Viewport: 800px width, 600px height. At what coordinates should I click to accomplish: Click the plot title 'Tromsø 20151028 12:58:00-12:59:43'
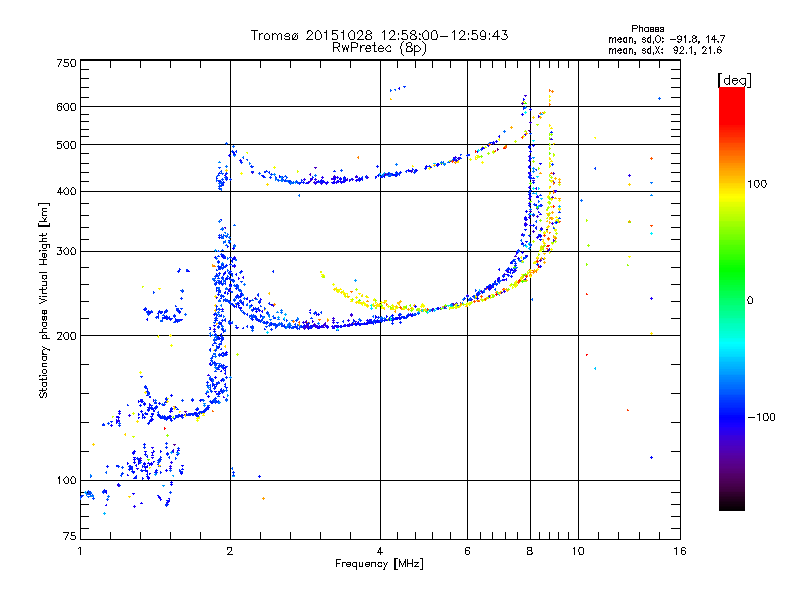click(x=379, y=35)
